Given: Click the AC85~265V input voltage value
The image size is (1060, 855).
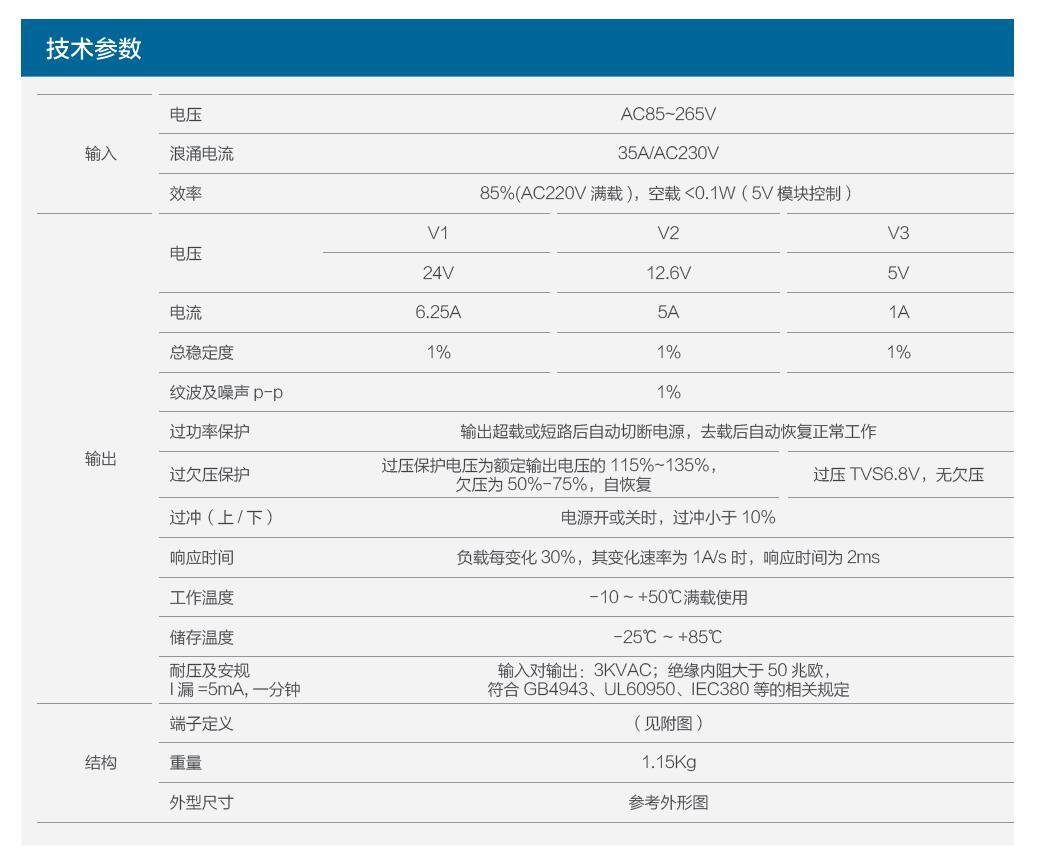Looking at the screenshot, I should pyautogui.click(x=668, y=114).
